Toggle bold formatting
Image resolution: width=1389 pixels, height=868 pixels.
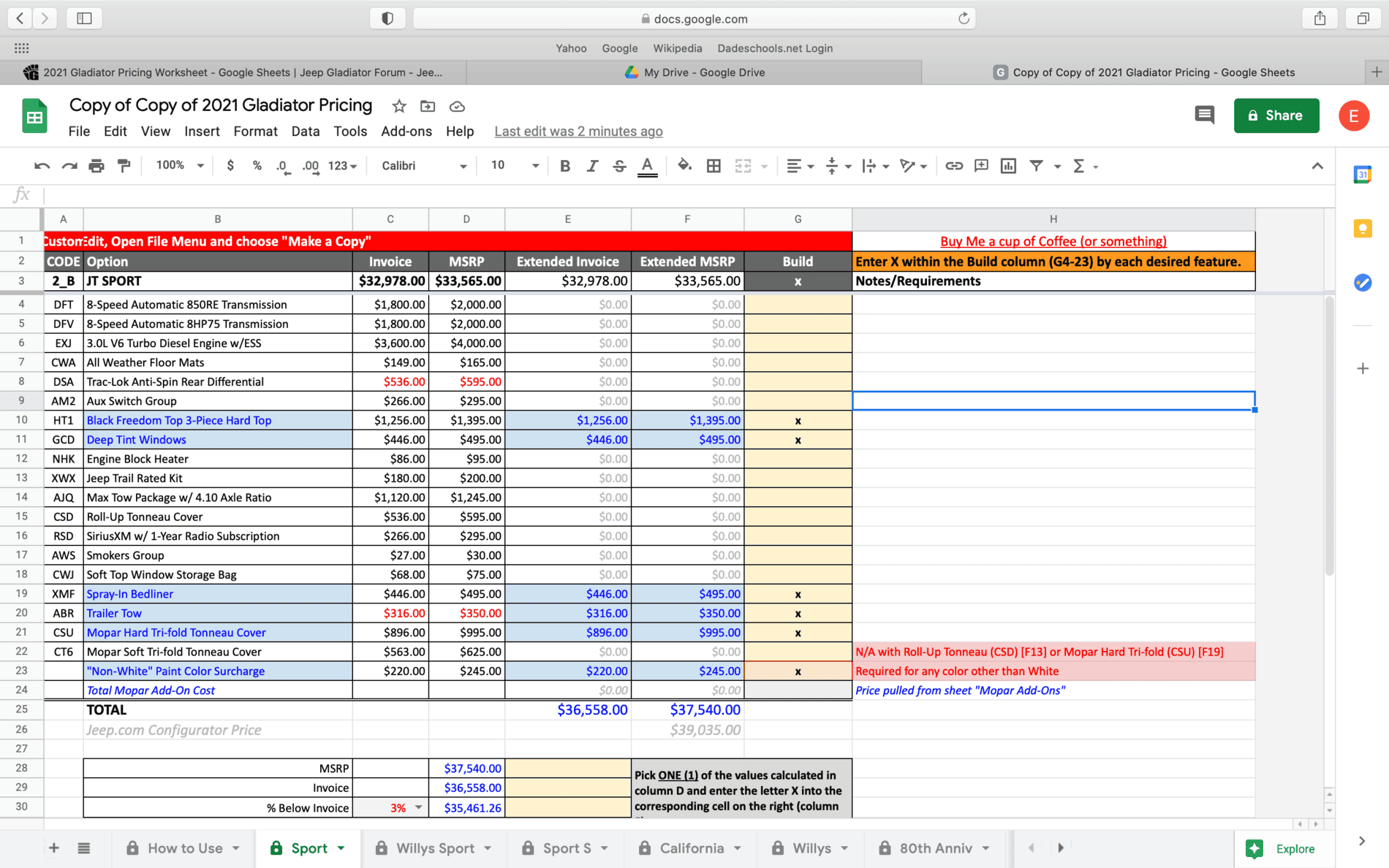564,166
